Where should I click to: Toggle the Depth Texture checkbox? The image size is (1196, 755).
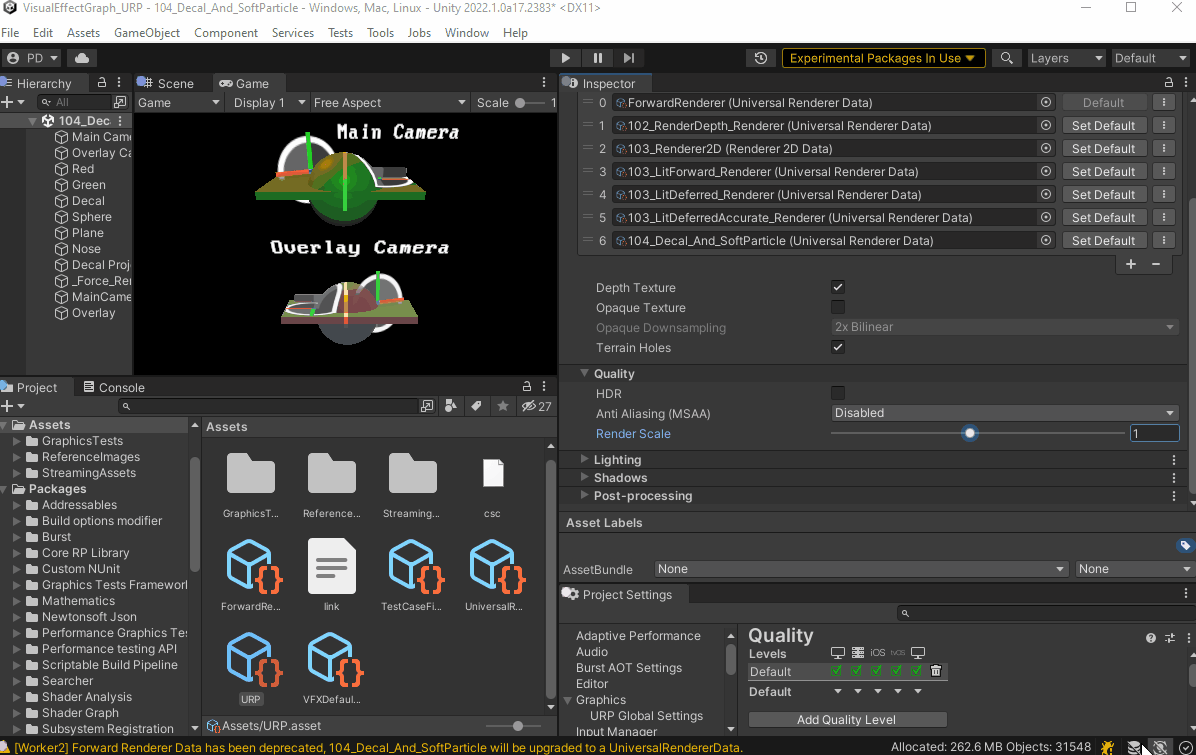[838, 288]
